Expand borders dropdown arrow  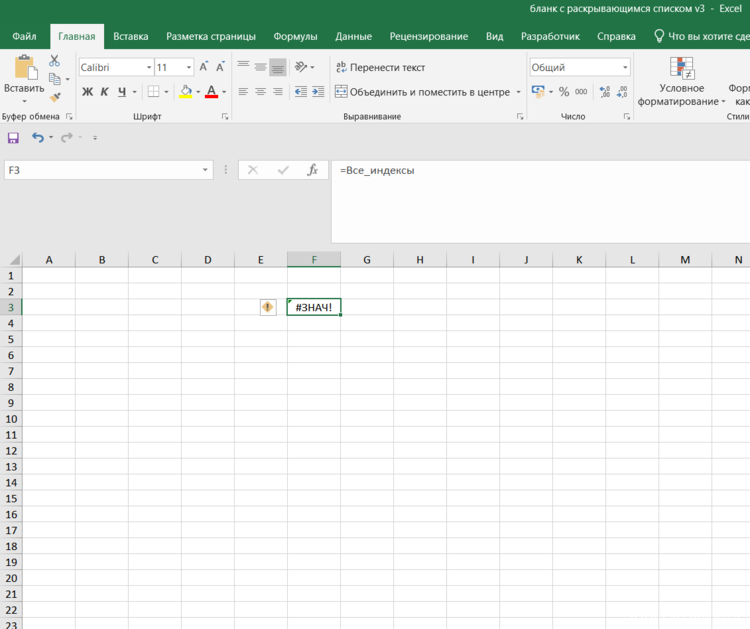[166, 91]
